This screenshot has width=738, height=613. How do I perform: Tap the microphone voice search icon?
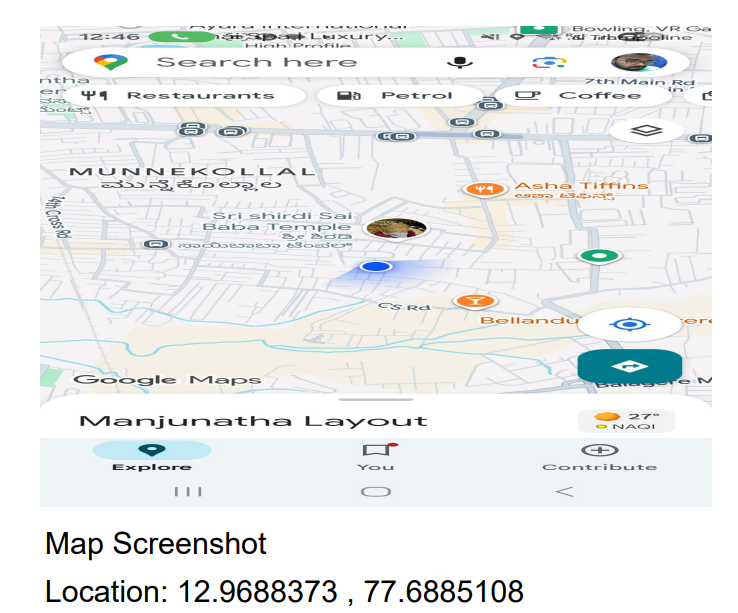tap(459, 62)
